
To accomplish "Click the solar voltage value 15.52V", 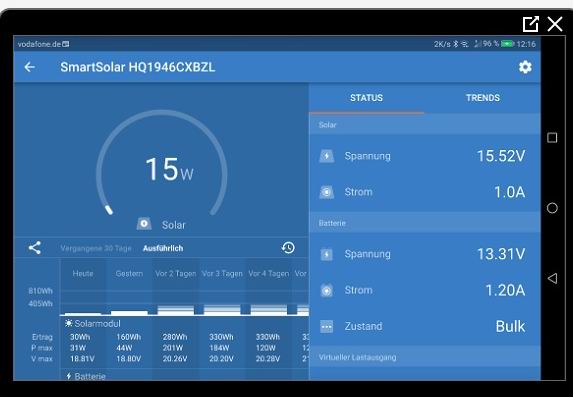I will click(501, 156).
